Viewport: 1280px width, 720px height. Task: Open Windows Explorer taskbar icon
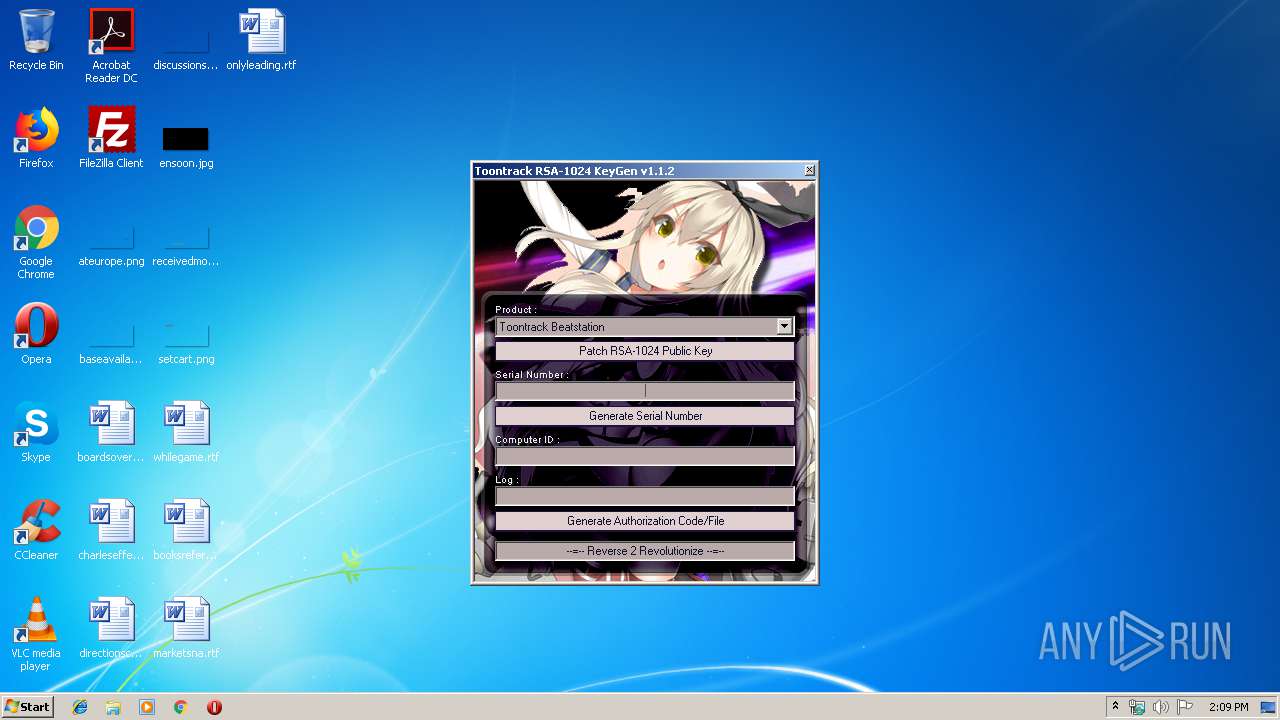click(x=113, y=707)
